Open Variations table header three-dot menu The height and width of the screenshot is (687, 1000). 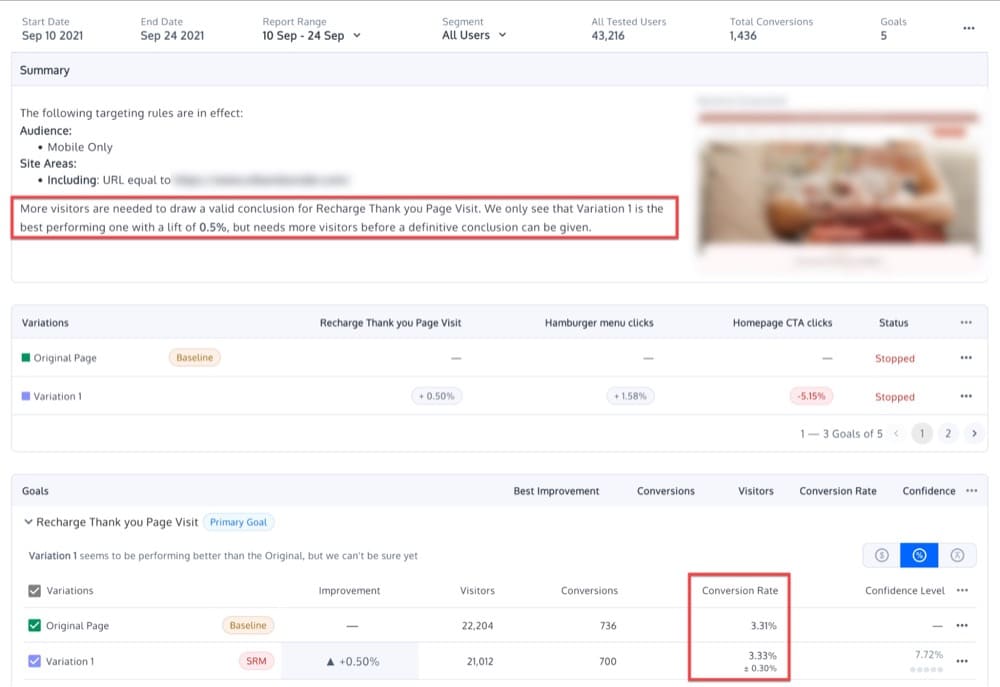966,323
